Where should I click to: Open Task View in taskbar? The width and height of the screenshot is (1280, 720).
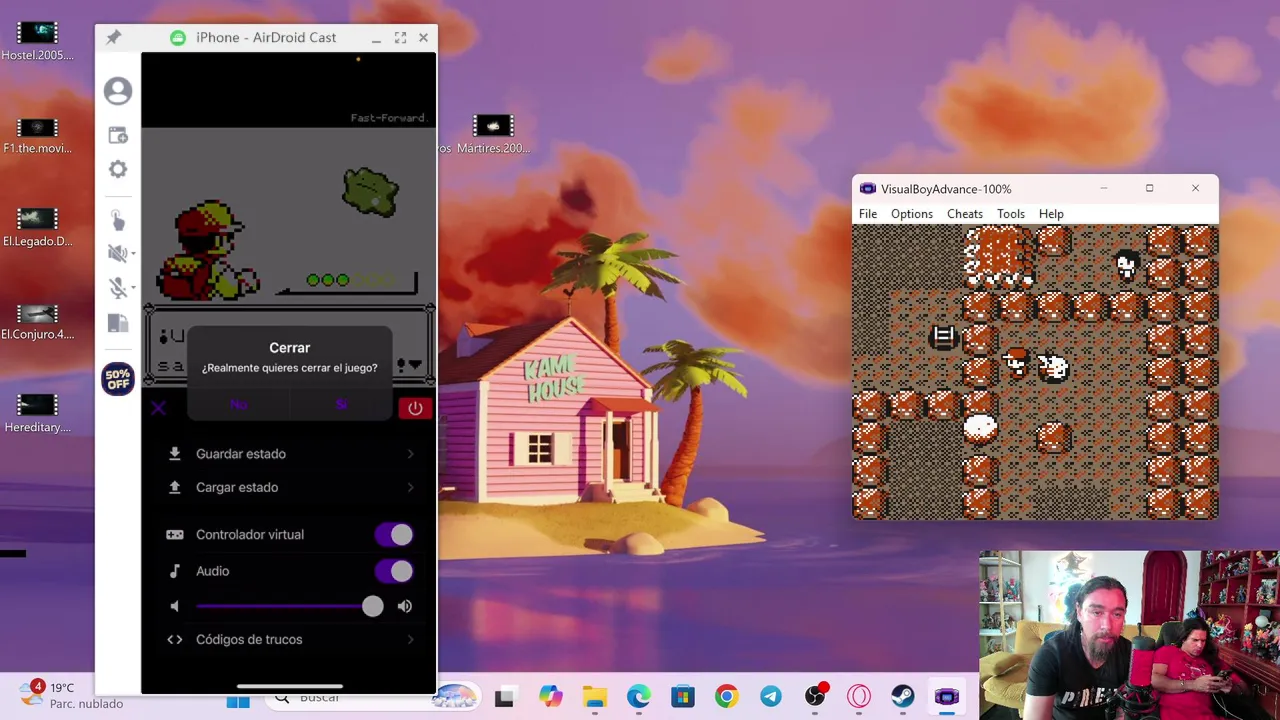tap(504, 697)
